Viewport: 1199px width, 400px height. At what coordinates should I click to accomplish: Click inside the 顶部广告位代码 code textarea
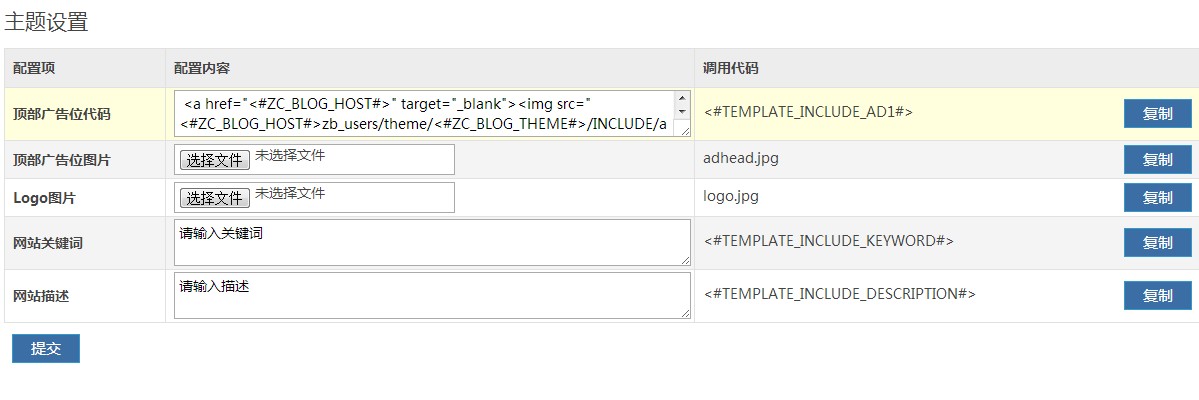(424, 114)
